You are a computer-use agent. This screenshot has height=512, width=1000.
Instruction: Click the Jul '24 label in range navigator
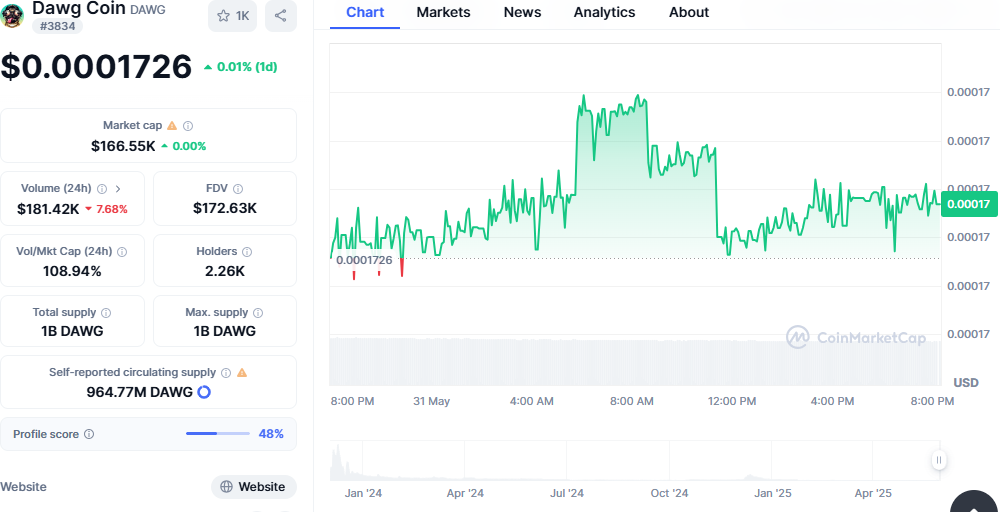pyautogui.click(x=567, y=493)
